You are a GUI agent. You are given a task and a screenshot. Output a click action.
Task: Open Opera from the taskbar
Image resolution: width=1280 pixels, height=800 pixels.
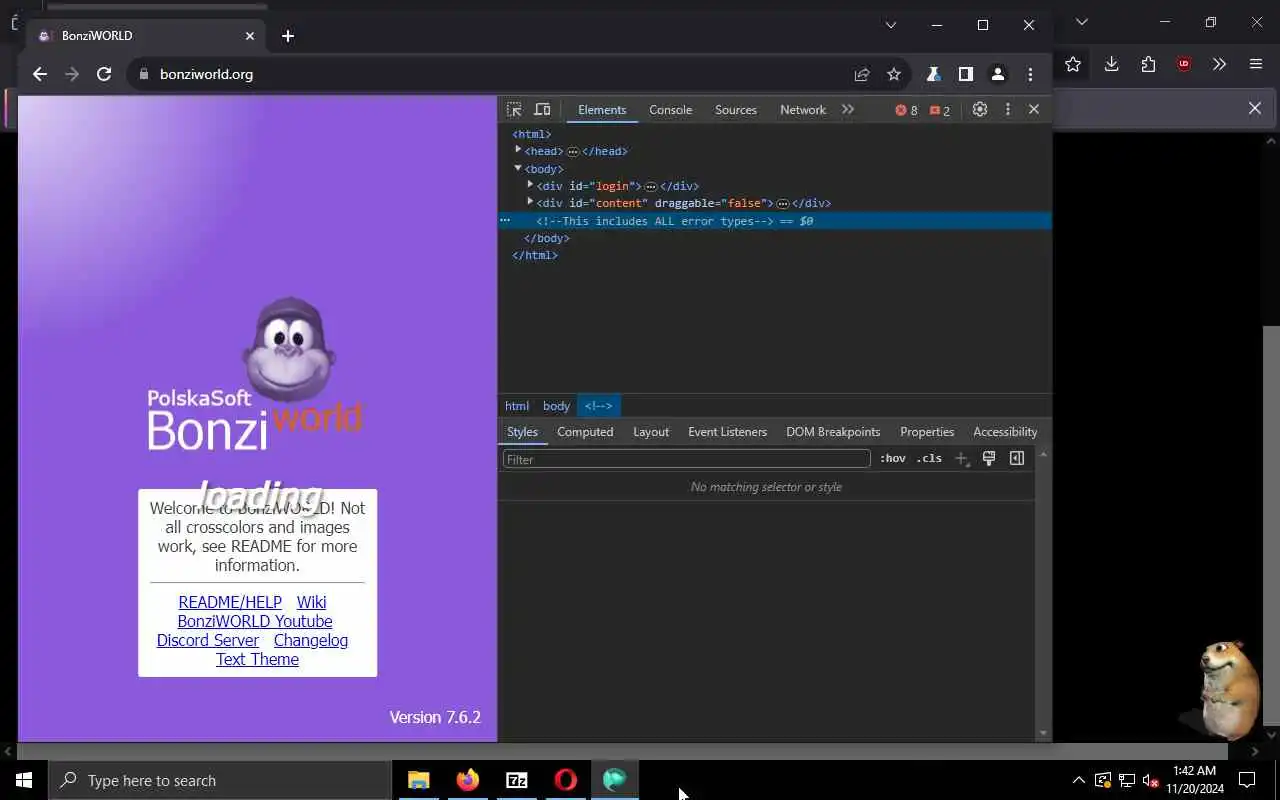point(566,780)
